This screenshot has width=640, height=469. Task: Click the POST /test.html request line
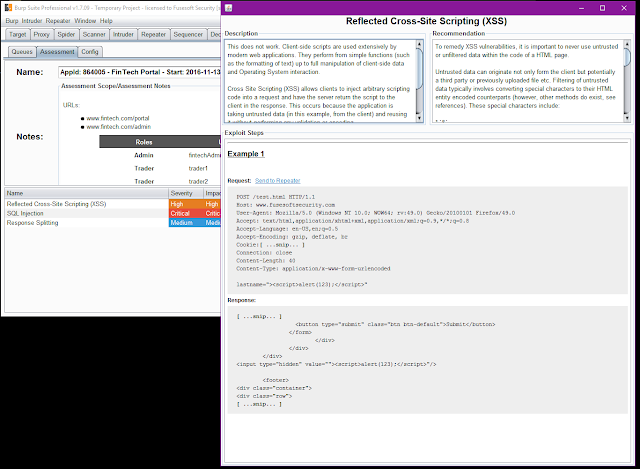(276, 197)
